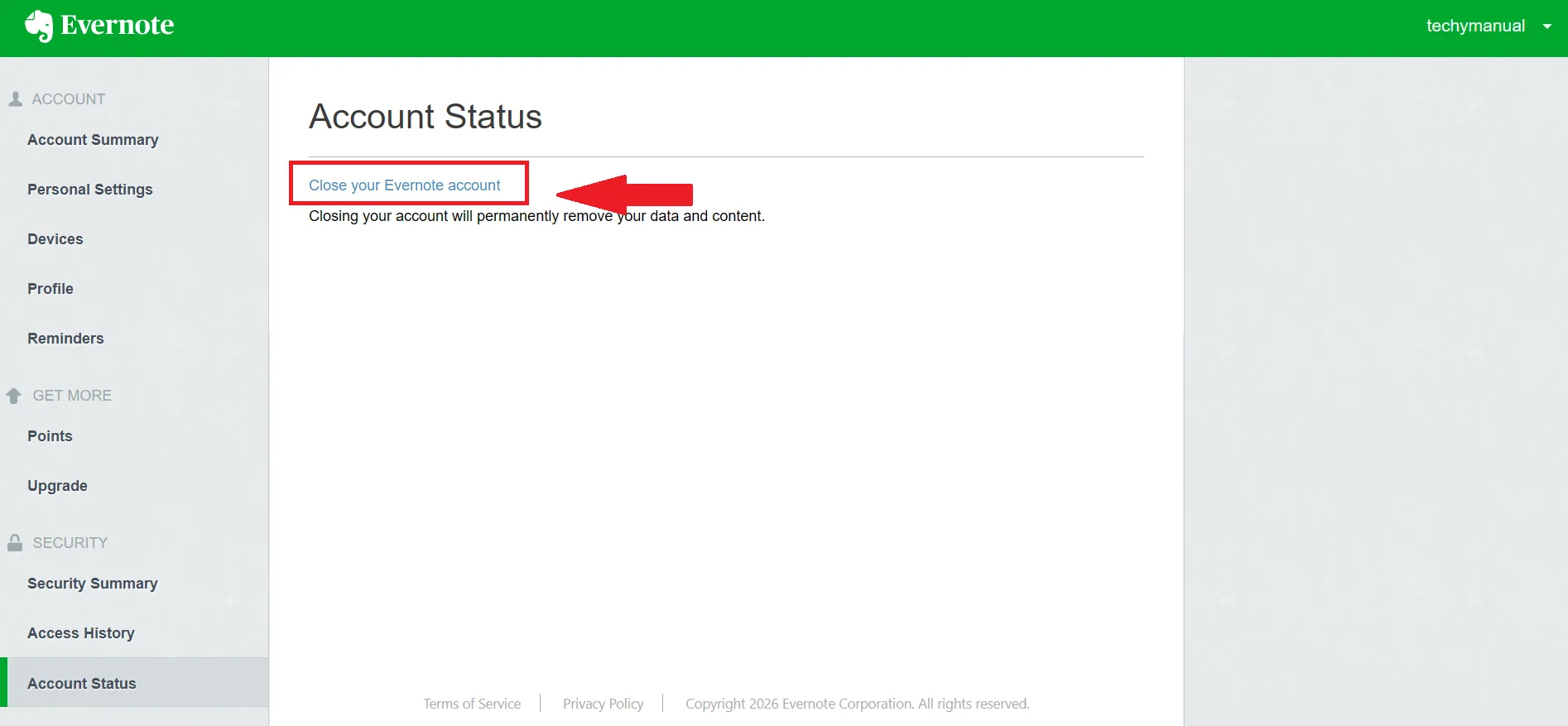View Access History

[81, 633]
